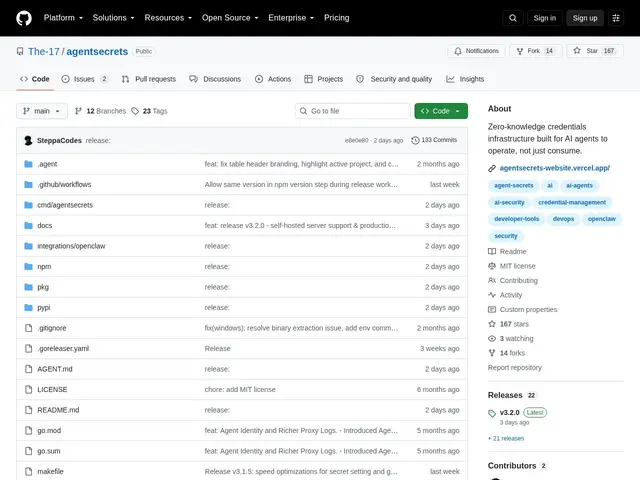Open the main branch selector dropdown

(x=42, y=111)
